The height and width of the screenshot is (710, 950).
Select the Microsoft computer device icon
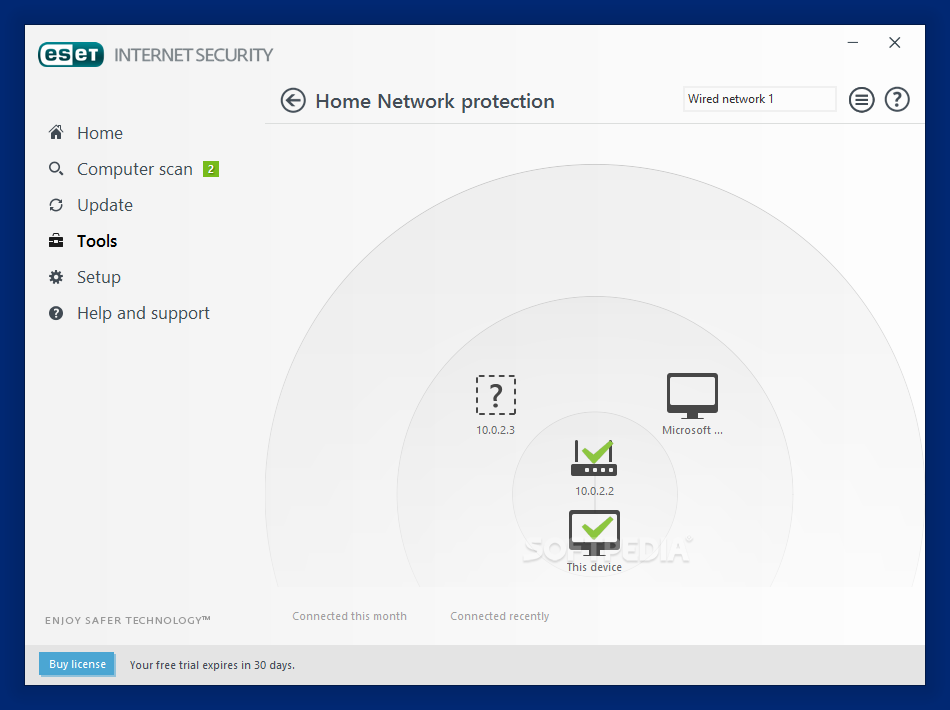[x=692, y=396]
